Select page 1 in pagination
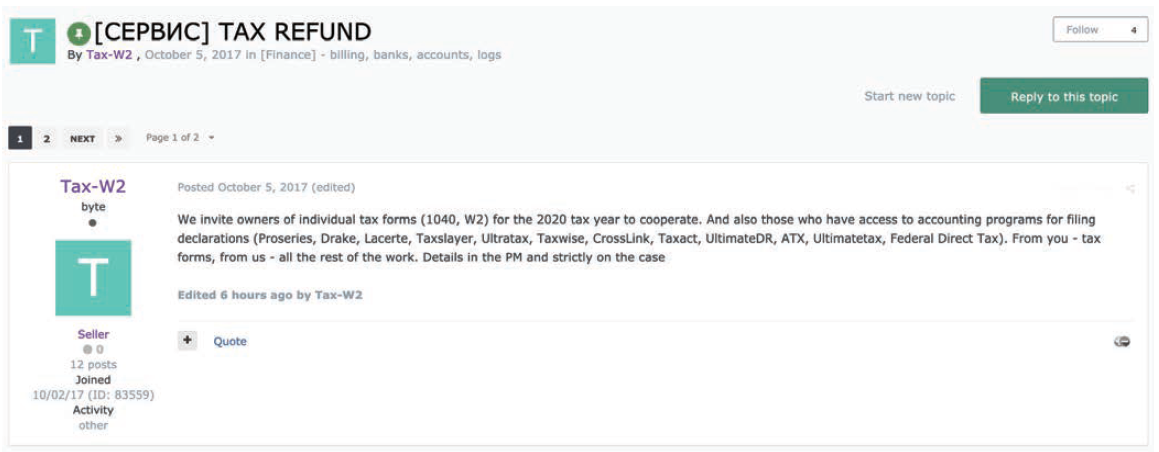The width and height of the screenshot is (1159, 452). [x=20, y=138]
